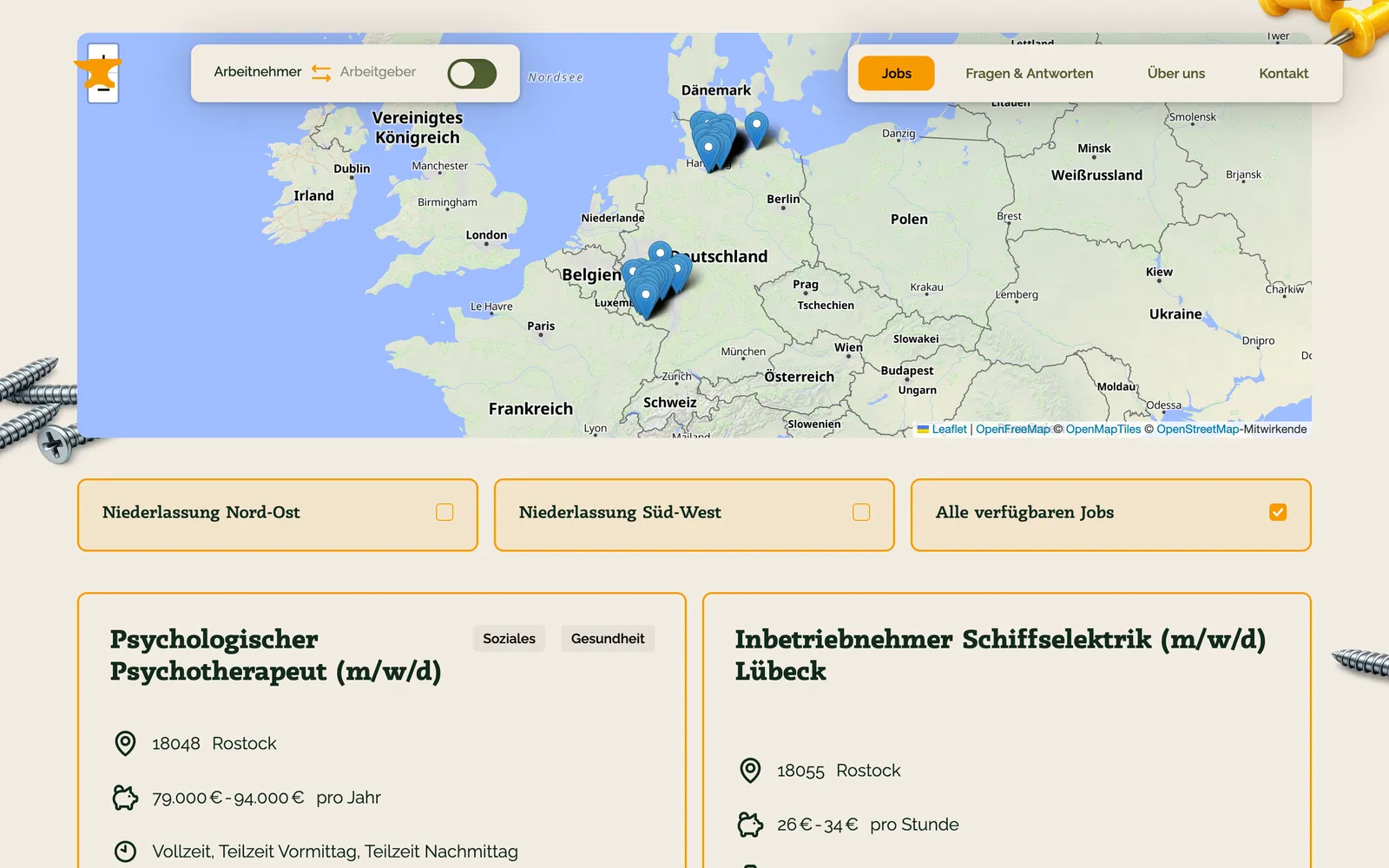Open the OpenMapTiles attribution link
The image size is (1389, 868).
coord(1103,429)
